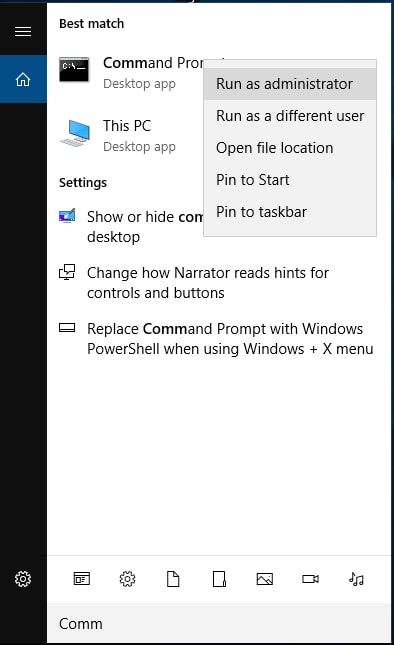Filter search results by Folders
Viewport: 394px width, 645px height.
(x=219, y=579)
